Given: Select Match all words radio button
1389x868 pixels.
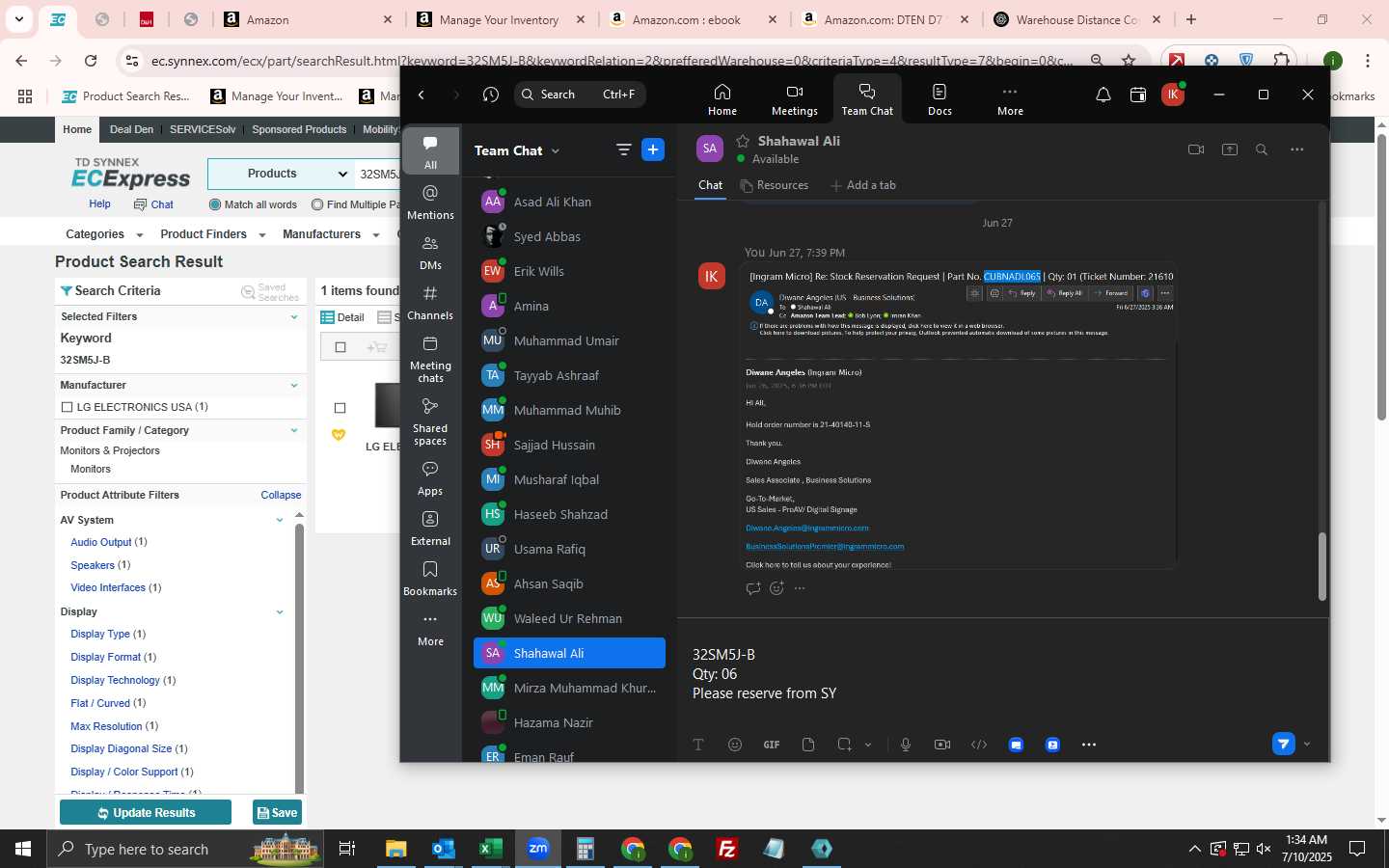Looking at the screenshot, I should [x=215, y=204].
